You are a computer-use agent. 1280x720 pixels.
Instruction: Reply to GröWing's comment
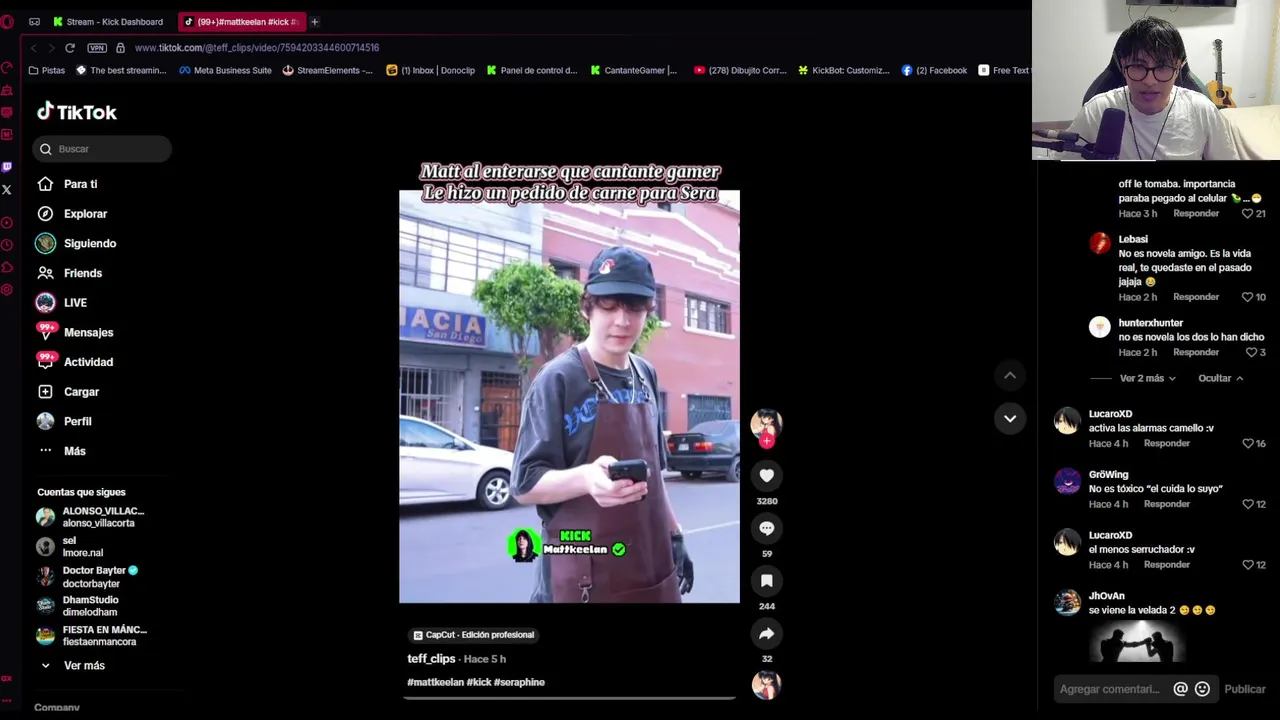(x=1167, y=504)
